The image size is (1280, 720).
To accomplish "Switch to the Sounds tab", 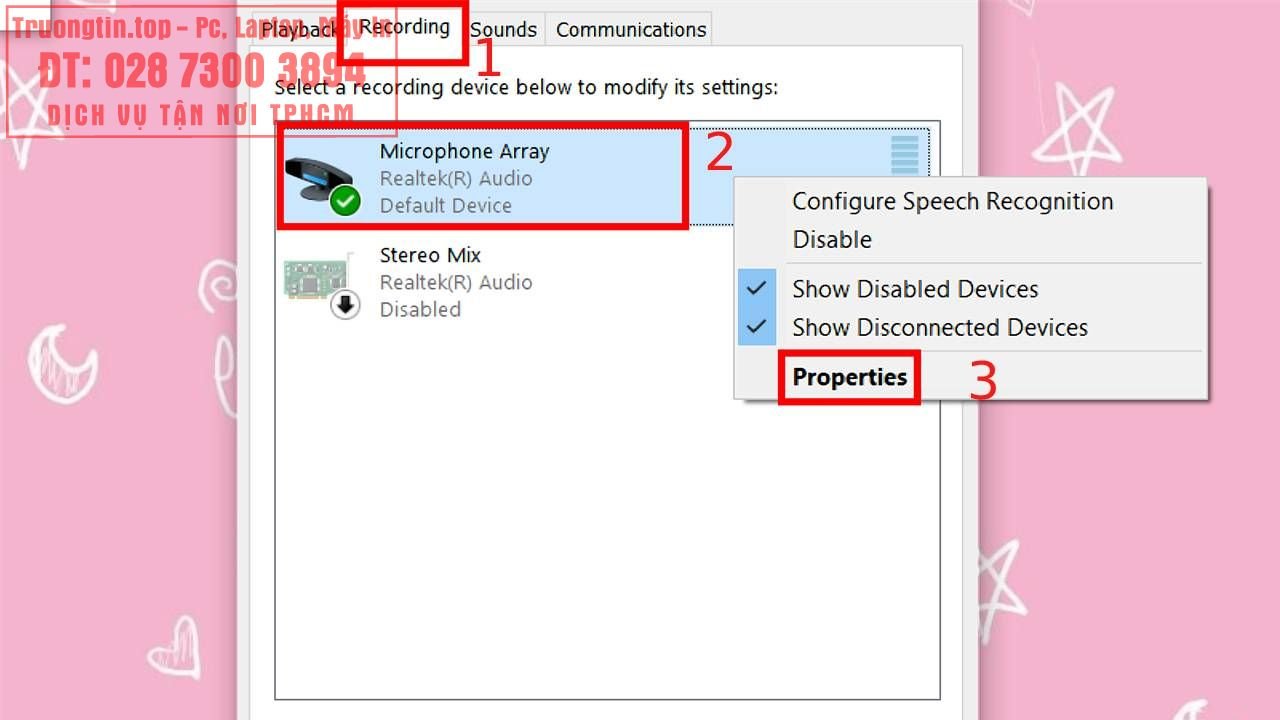I will (x=503, y=29).
